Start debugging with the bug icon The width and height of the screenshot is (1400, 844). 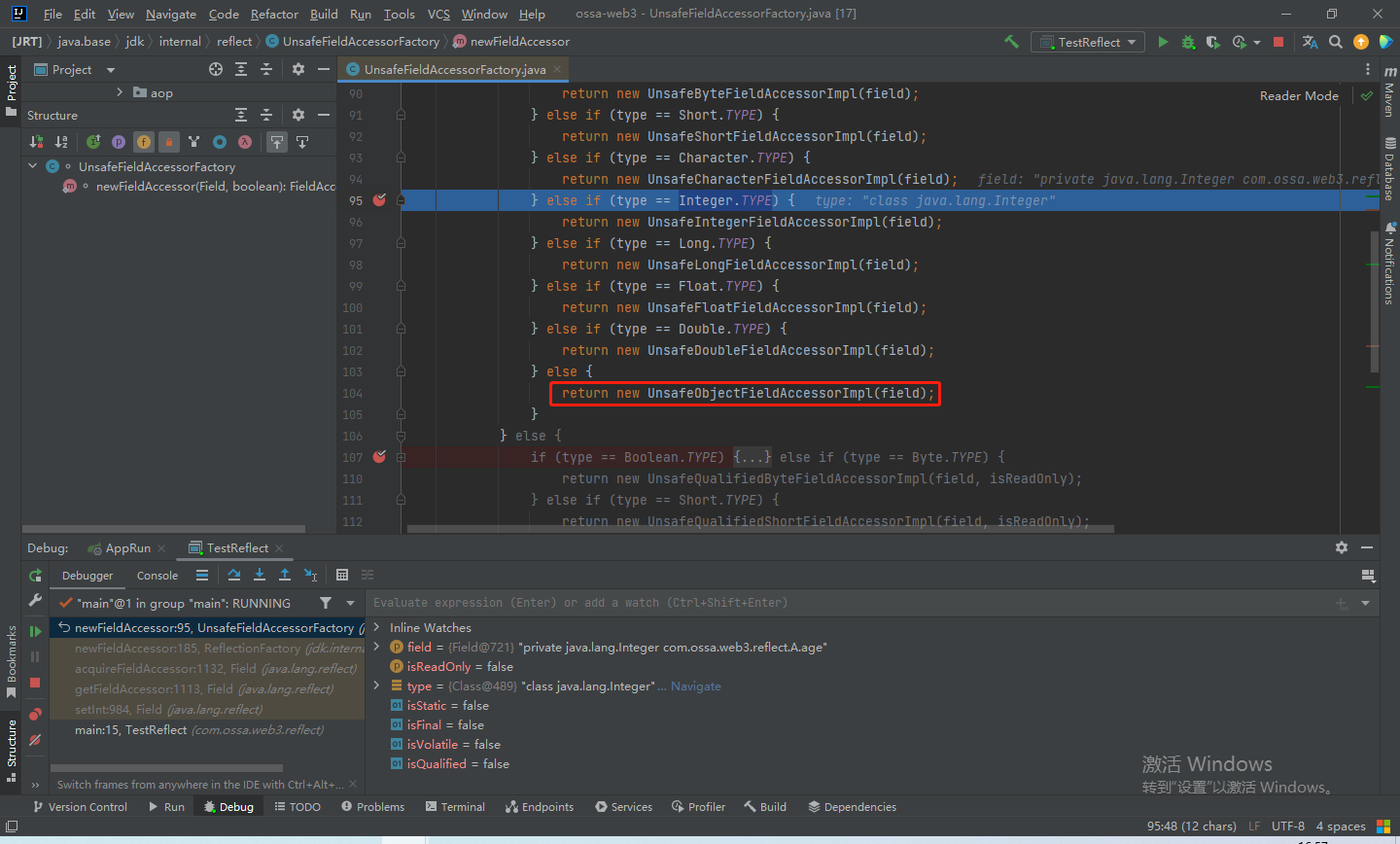tap(1188, 42)
